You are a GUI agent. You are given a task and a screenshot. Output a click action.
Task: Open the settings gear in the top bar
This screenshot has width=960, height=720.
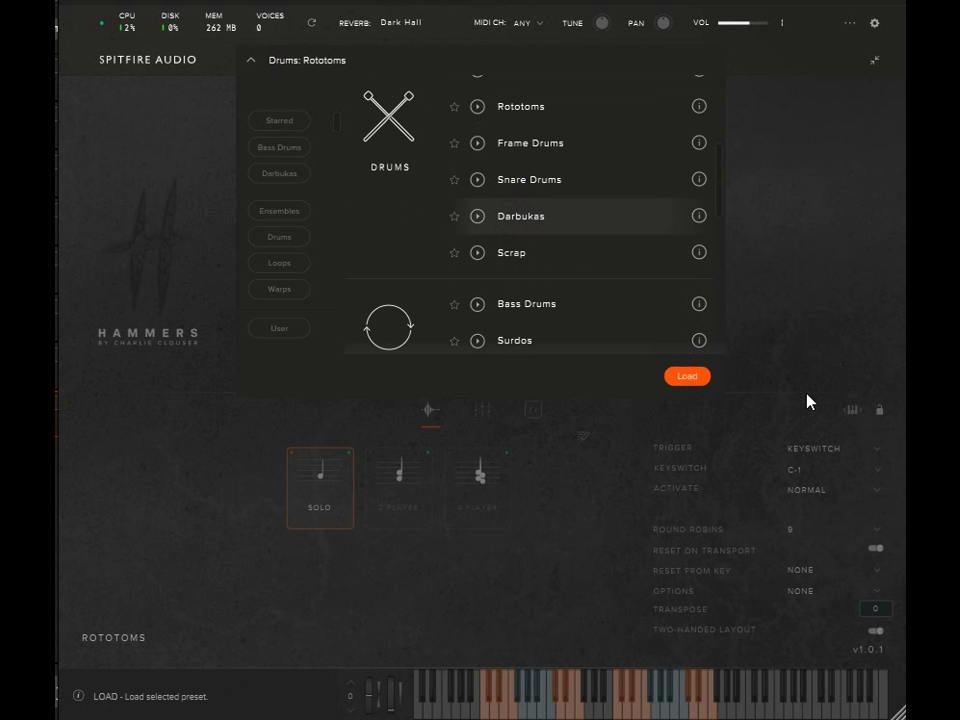click(874, 22)
